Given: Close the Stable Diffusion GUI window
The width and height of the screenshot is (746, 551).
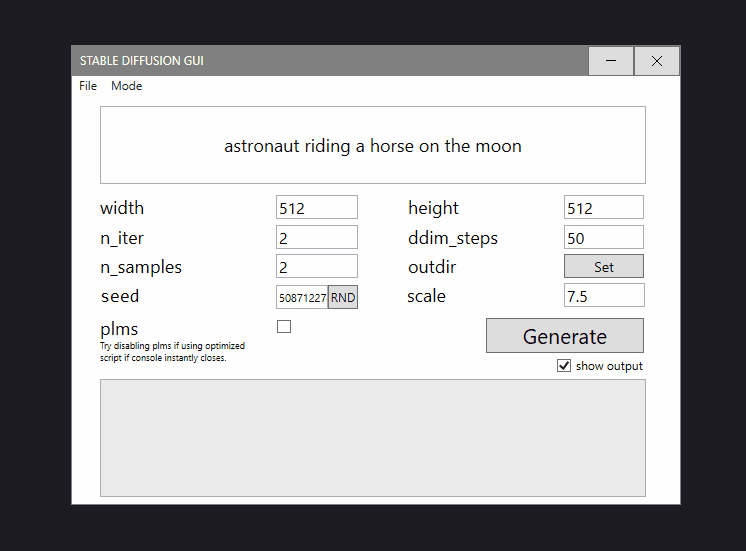Looking at the screenshot, I should click(x=657, y=61).
